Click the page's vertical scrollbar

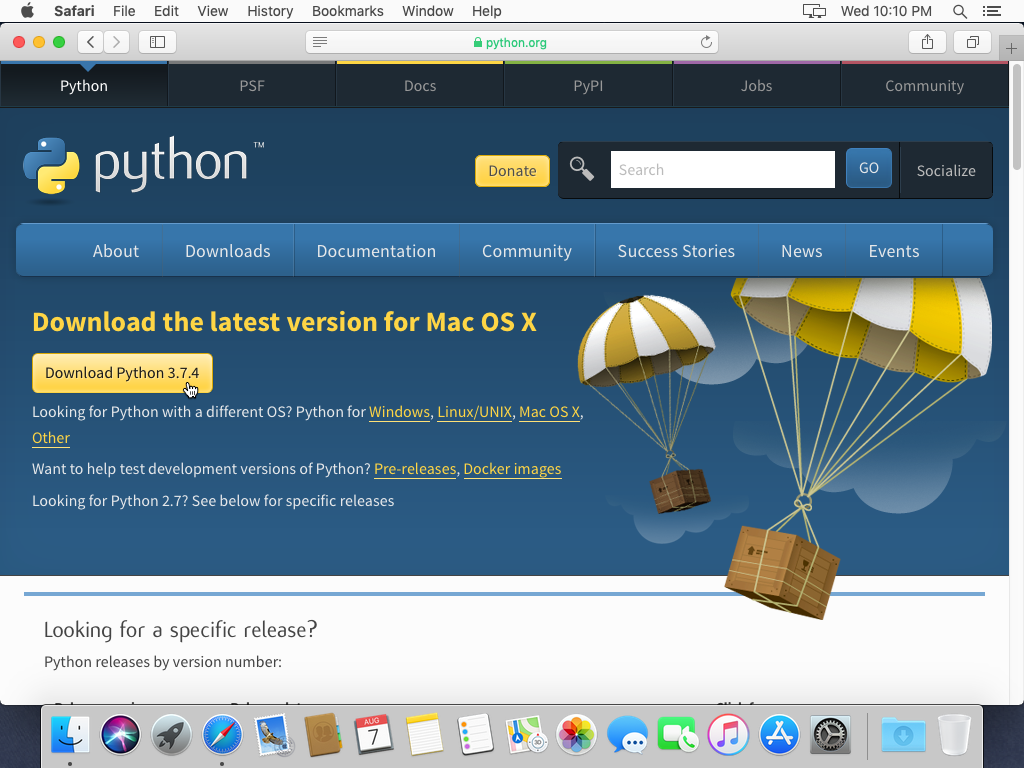click(x=1017, y=120)
